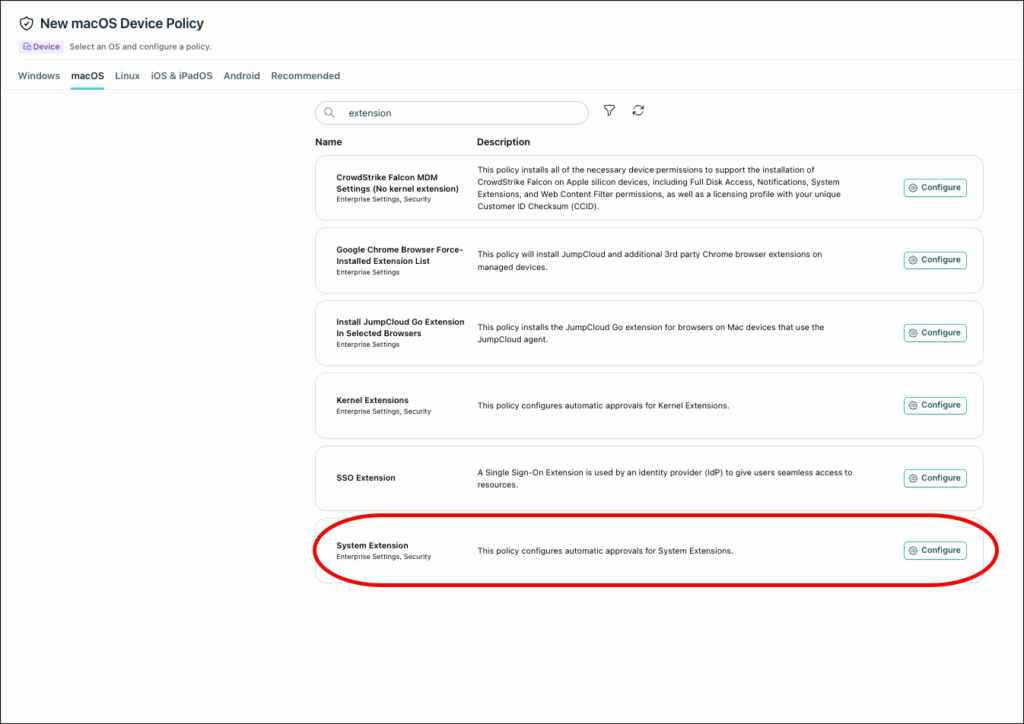Click the Single Sign-On Extension description
1024x724 pixels.
tap(665, 479)
